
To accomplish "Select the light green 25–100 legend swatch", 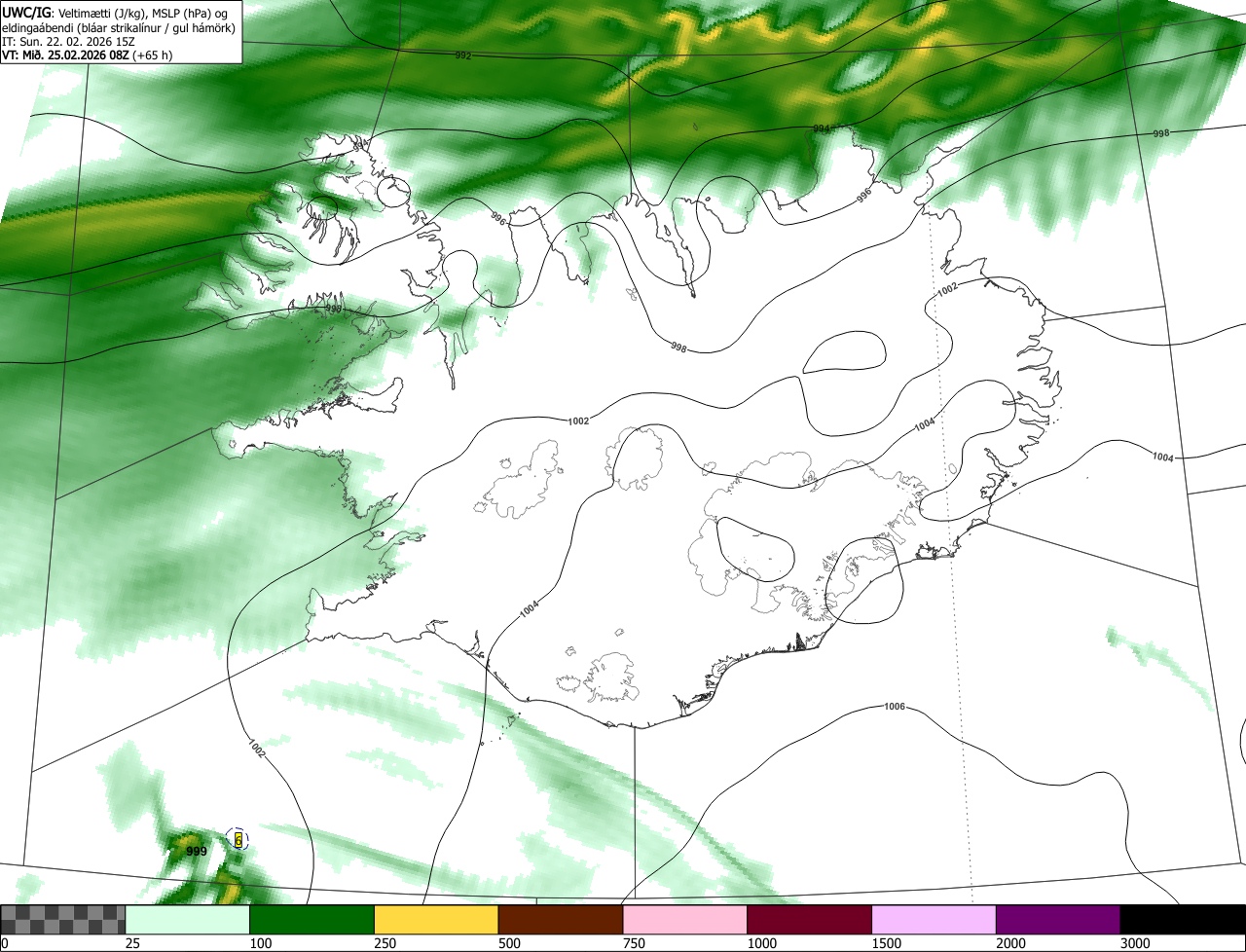I will point(188,920).
